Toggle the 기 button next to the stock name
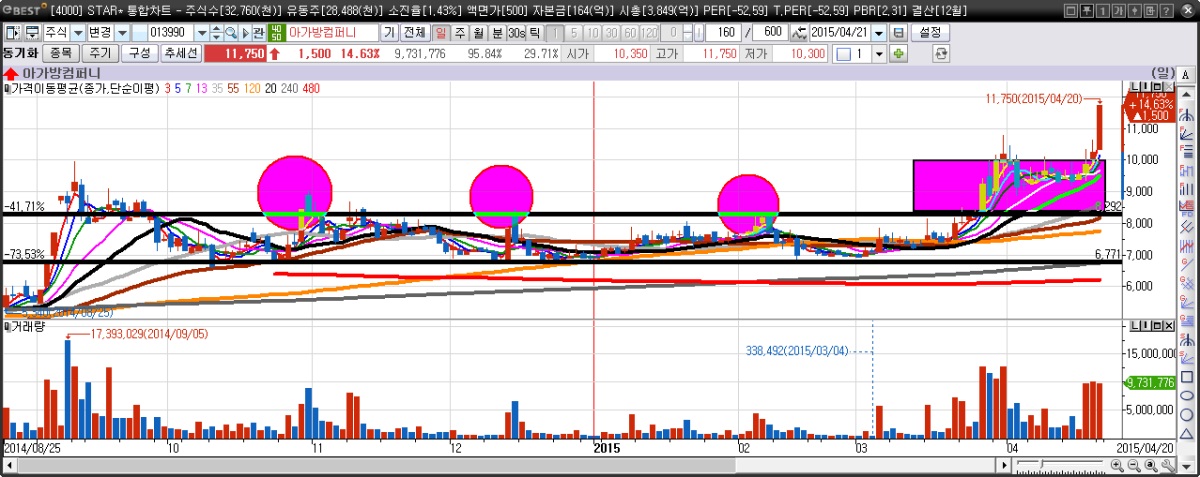The height and width of the screenshot is (477, 1200). pos(388,32)
